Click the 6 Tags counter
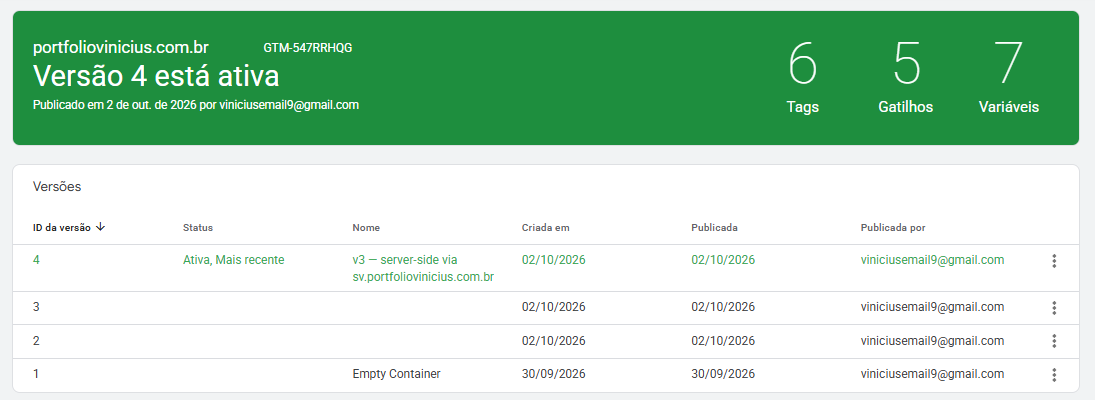 802,77
